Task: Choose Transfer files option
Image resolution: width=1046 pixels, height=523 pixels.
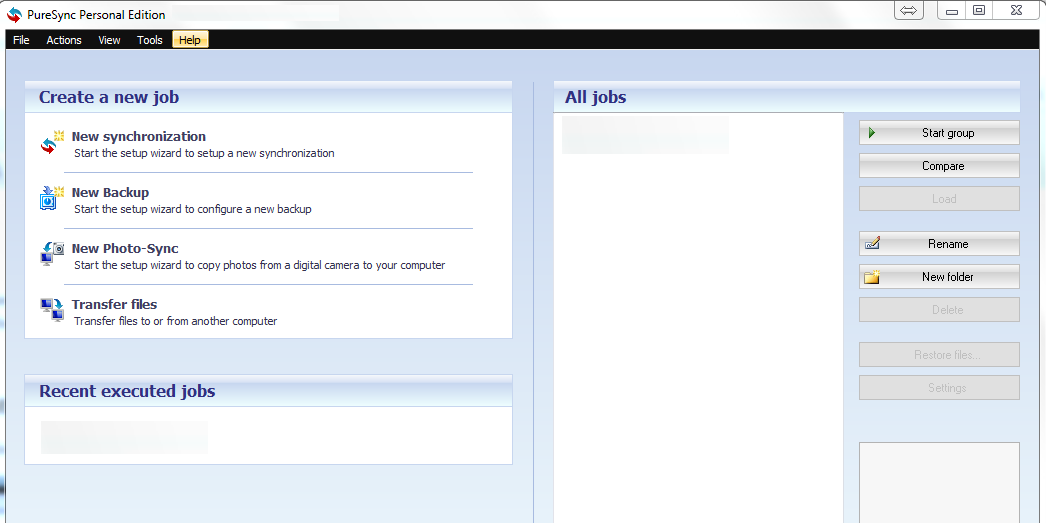Action: point(115,305)
